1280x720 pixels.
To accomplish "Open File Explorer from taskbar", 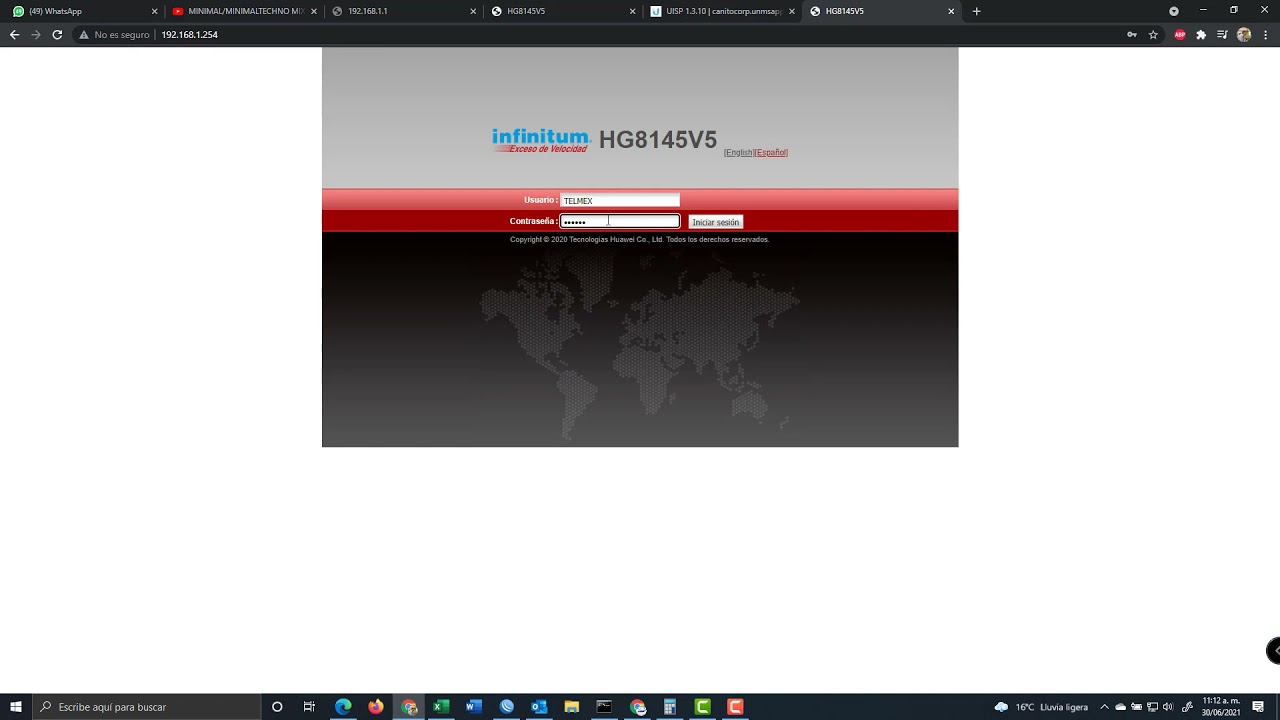I will [x=571, y=707].
